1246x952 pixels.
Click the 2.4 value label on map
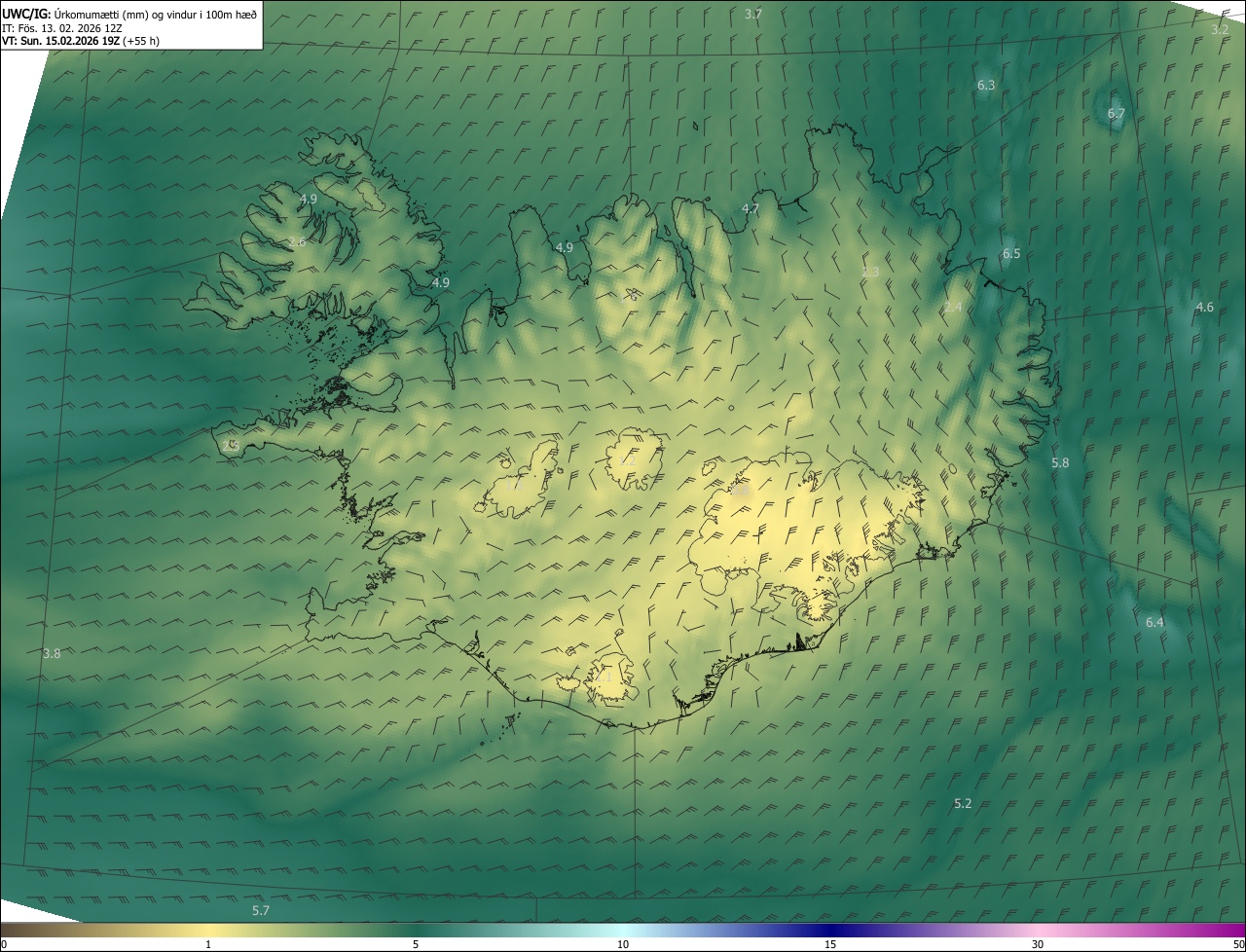(x=953, y=307)
